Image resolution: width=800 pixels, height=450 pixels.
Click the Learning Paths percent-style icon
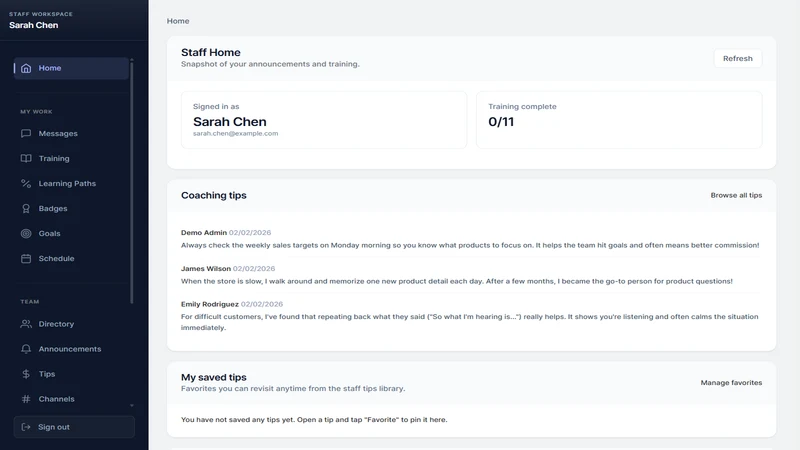(26, 184)
